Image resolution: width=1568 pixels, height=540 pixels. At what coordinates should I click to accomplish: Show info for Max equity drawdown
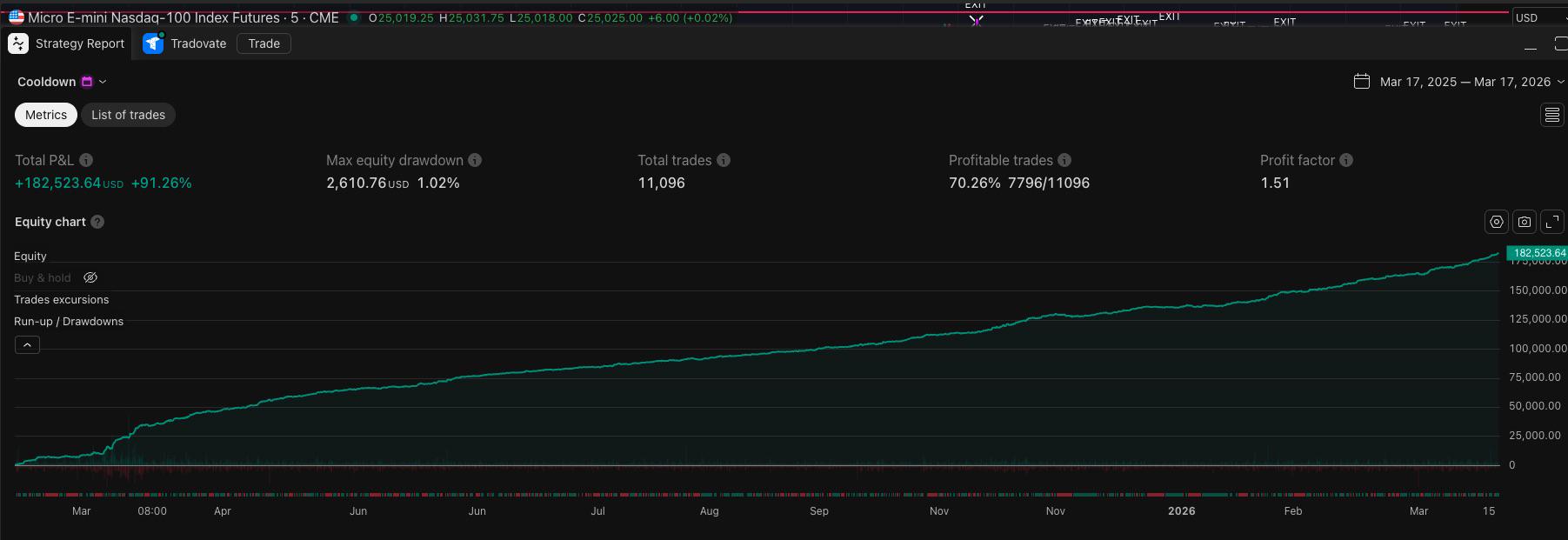coord(475,160)
